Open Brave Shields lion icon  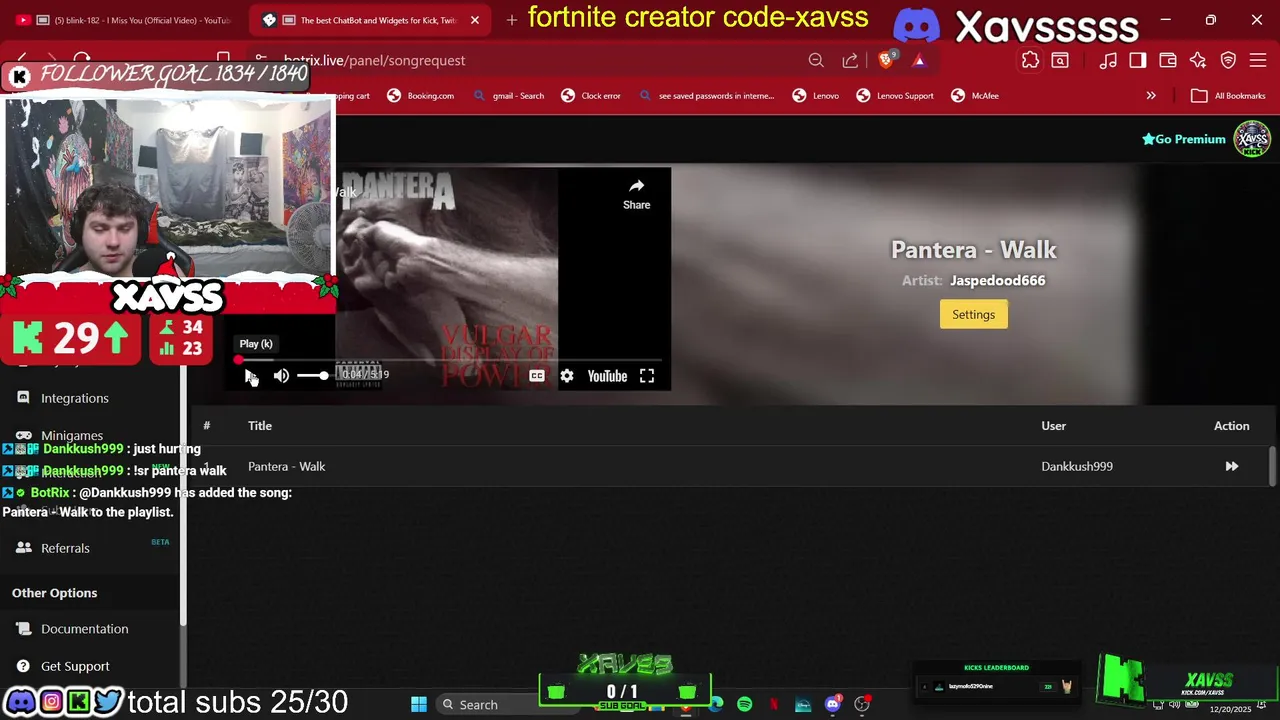tap(886, 60)
